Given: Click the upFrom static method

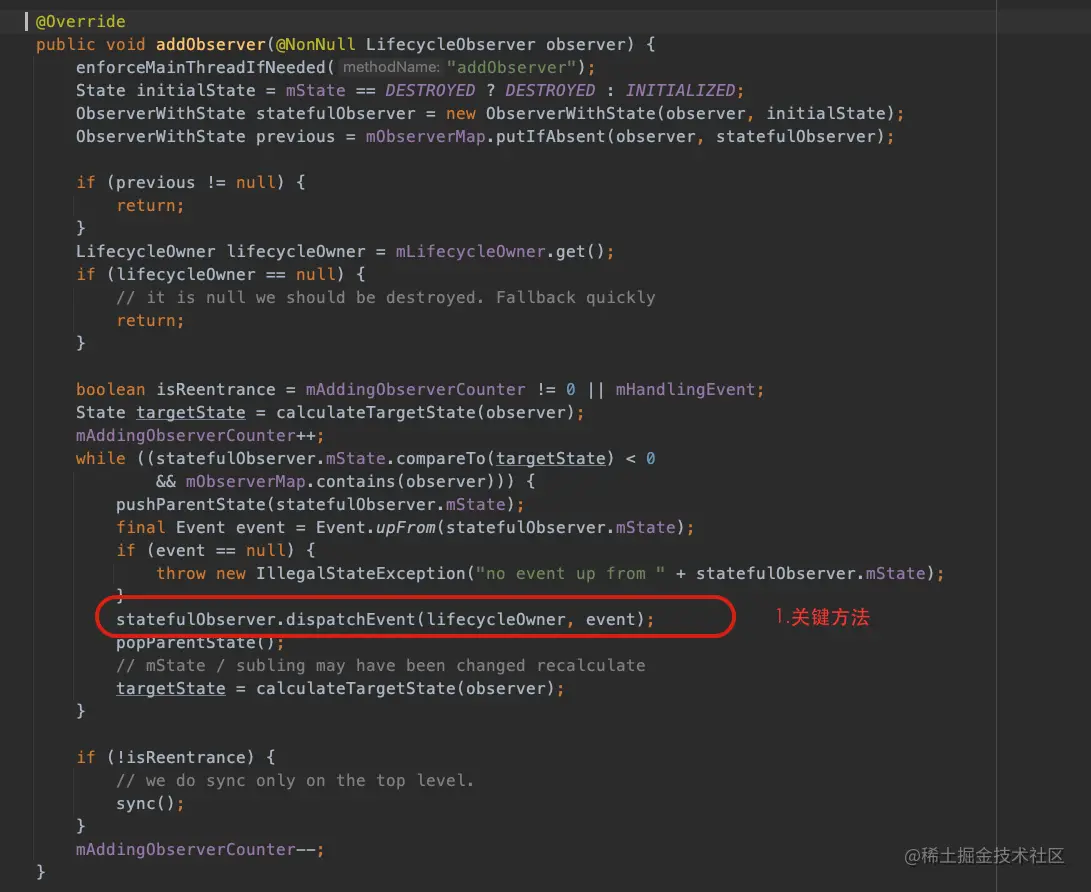Looking at the screenshot, I should coord(406,527).
